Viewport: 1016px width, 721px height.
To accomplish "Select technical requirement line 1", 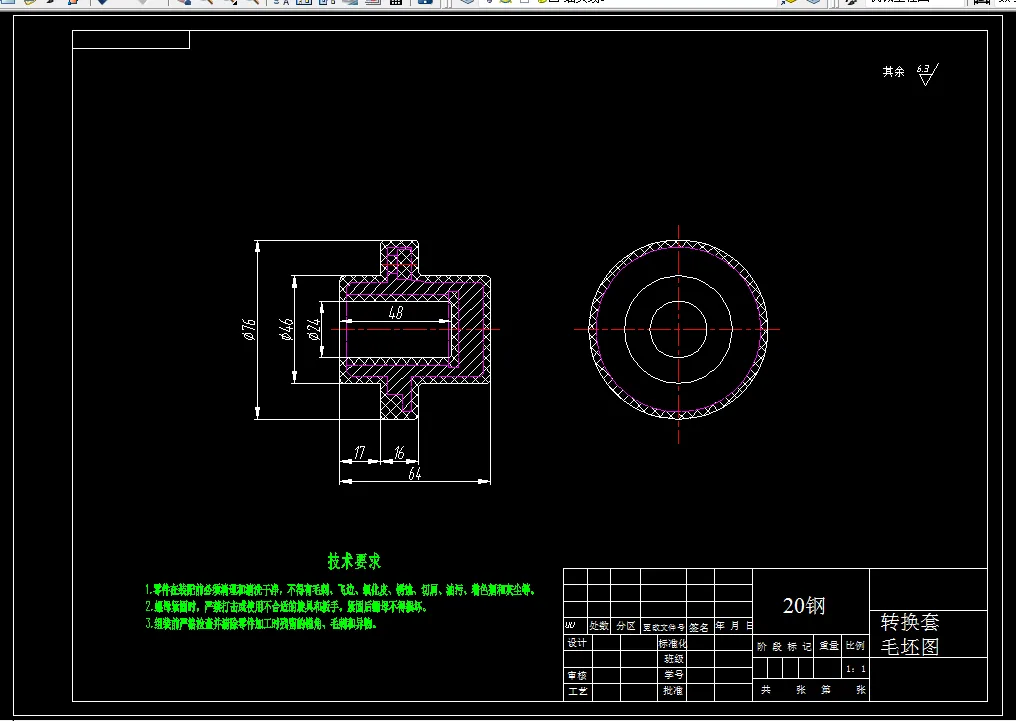I will click(x=340, y=590).
